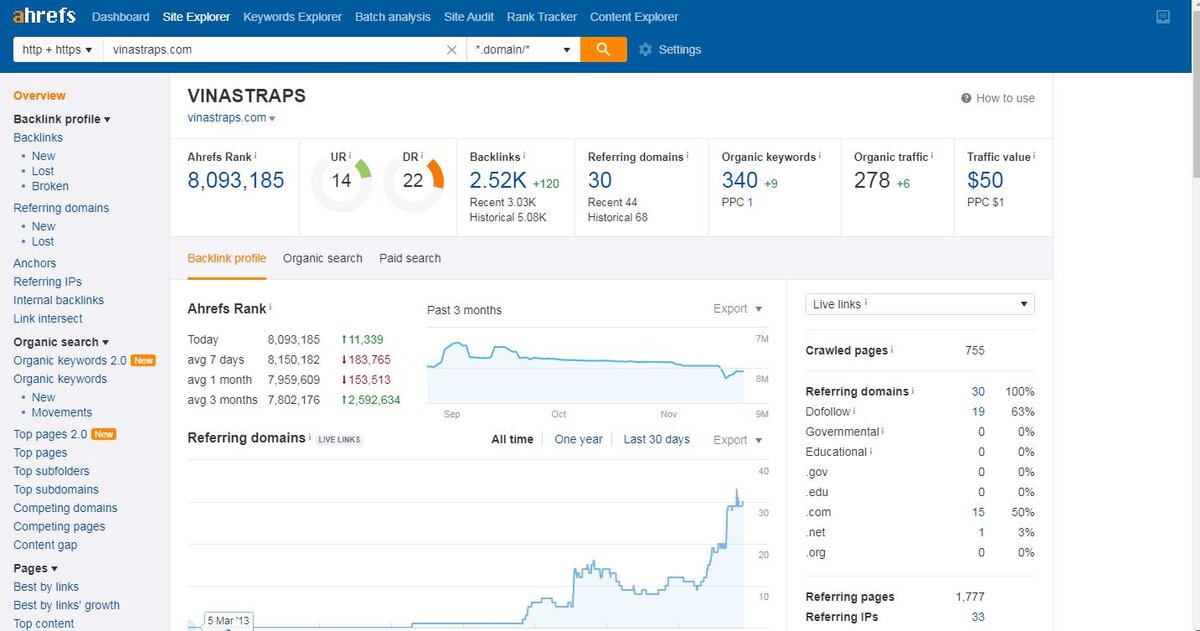
Task: Open the notifications icon in the top bar
Action: (1162, 17)
